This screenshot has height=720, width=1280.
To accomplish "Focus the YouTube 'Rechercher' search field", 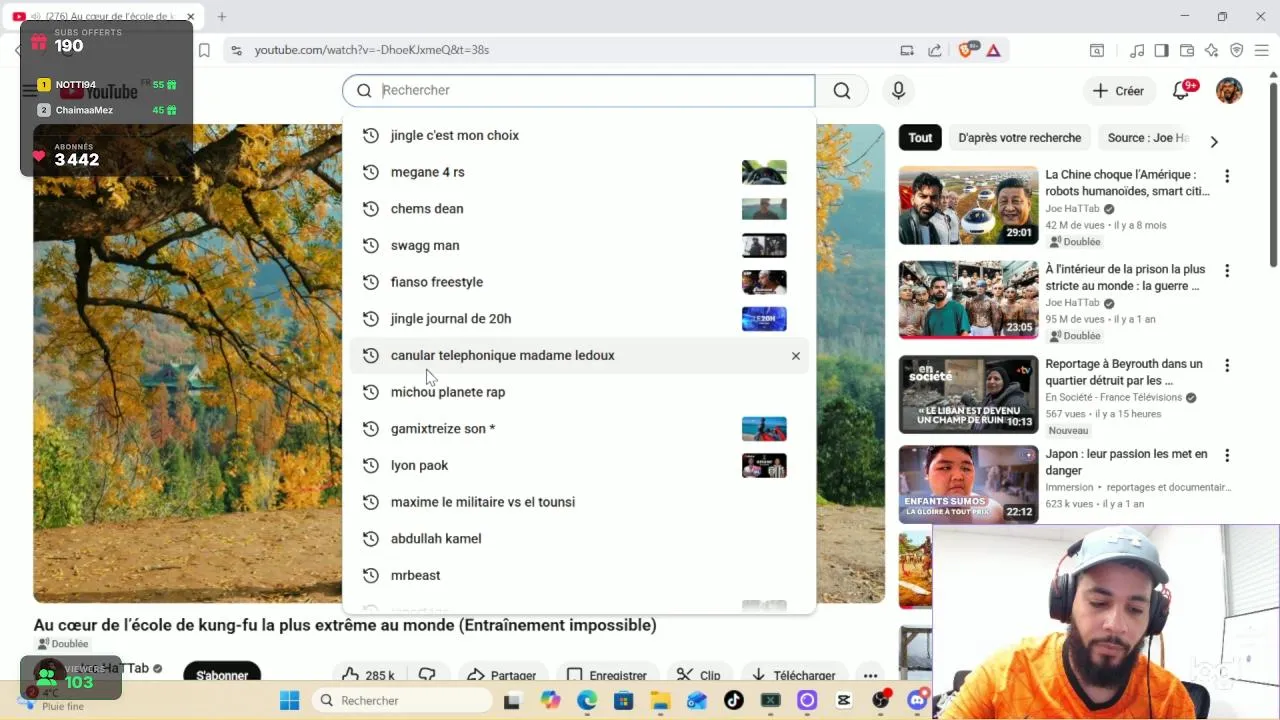I will [579, 91].
